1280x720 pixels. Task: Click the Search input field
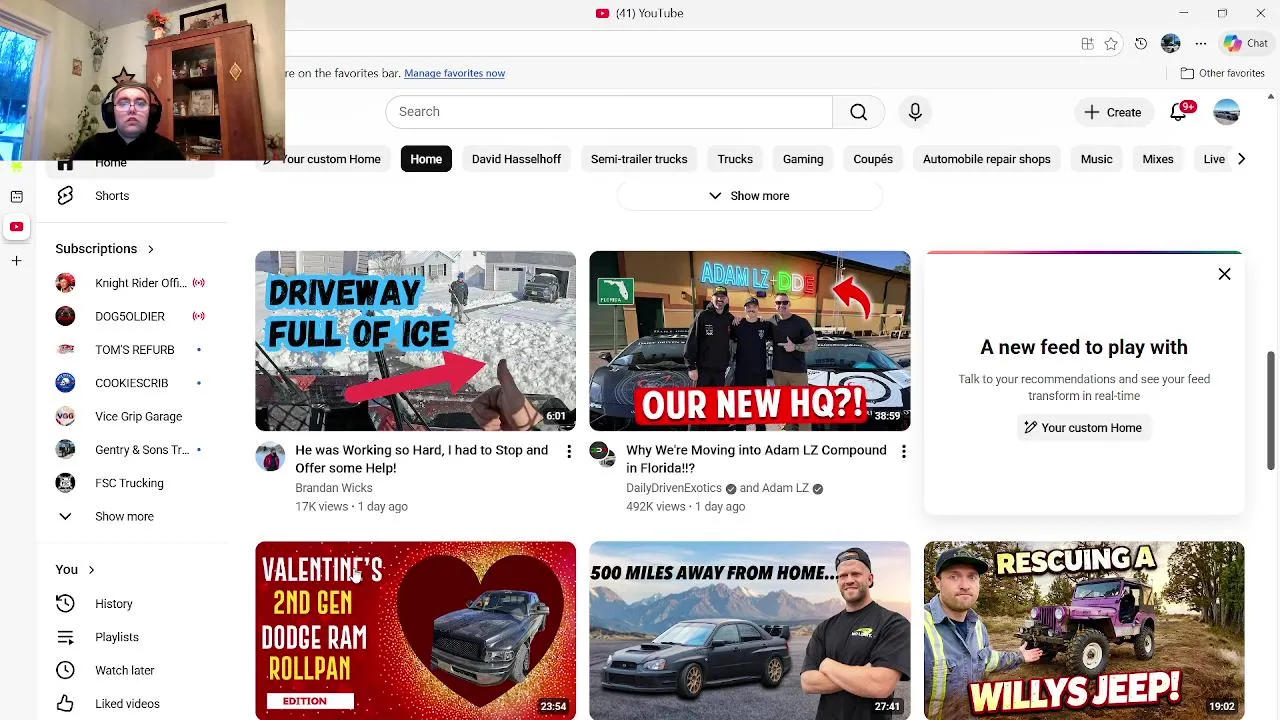(609, 112)
